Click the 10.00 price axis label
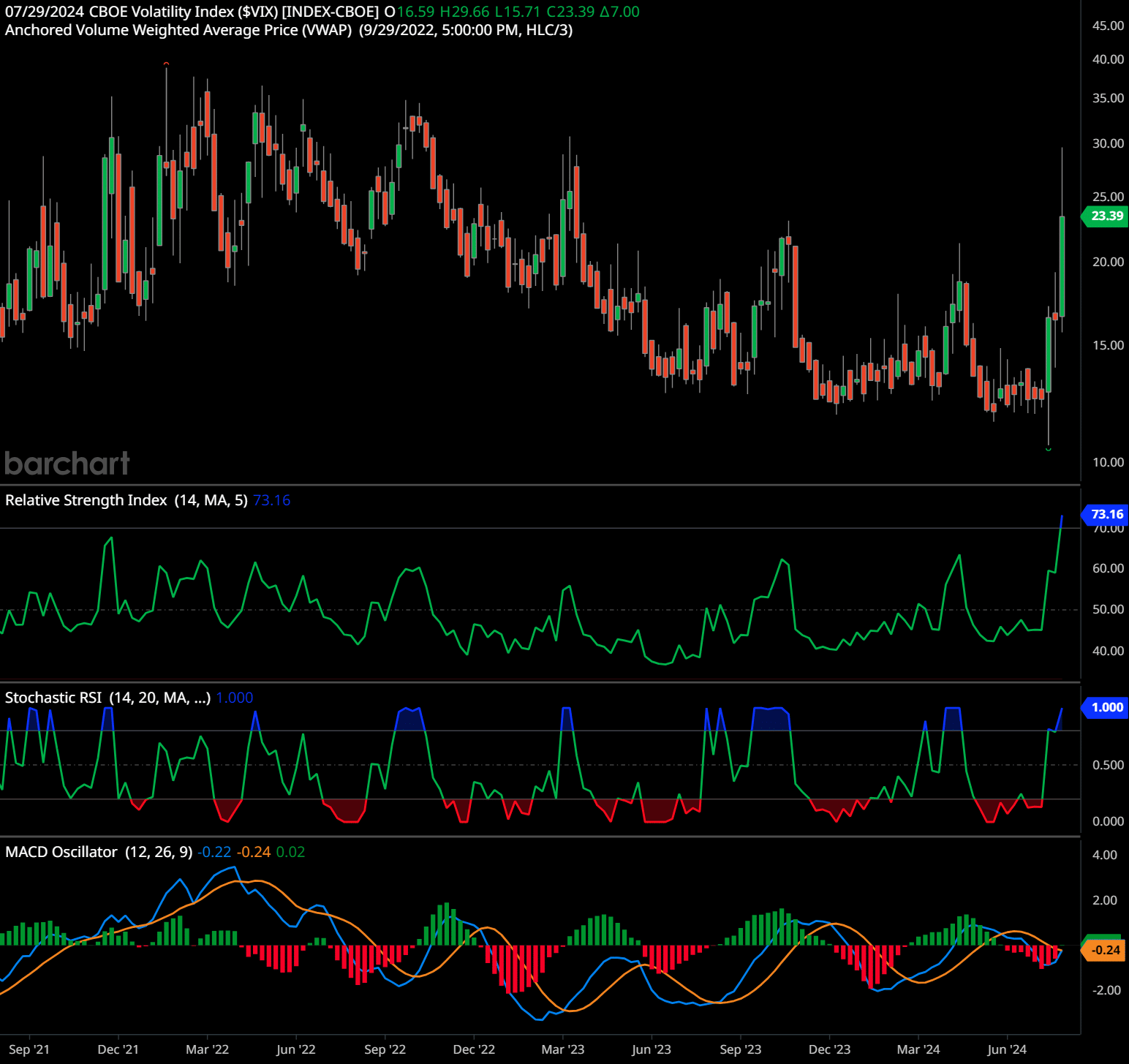 [1108, 462]
